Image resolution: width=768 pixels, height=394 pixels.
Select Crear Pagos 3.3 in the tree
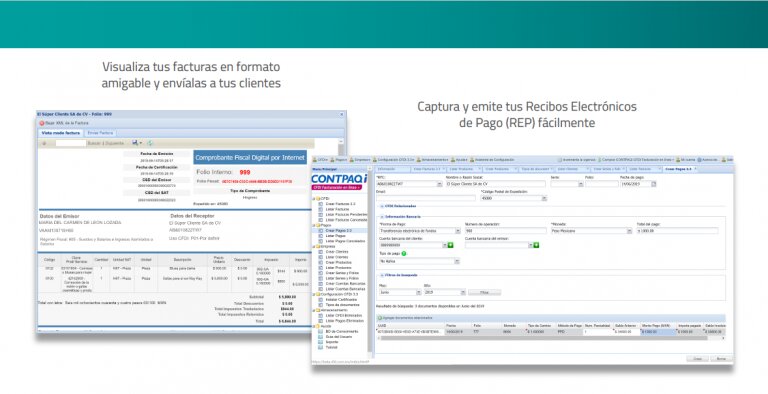coord(338,230)
